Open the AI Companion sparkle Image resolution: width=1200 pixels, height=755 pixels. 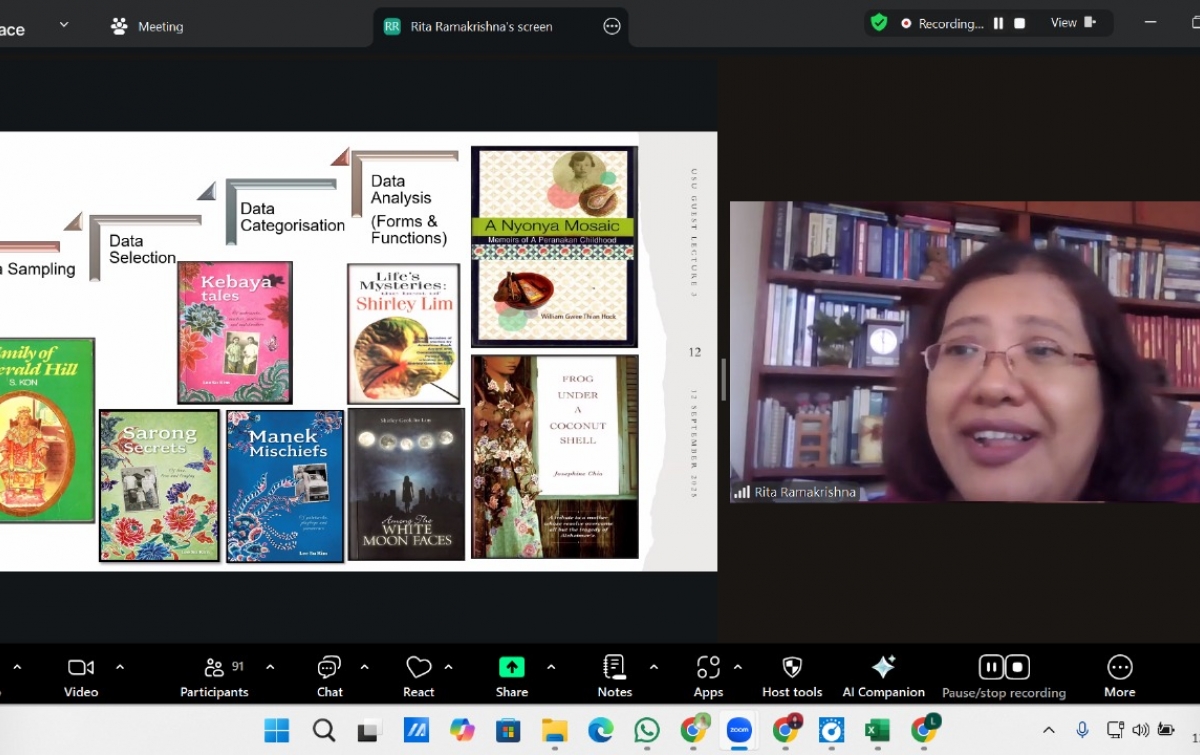click(883, 676)
